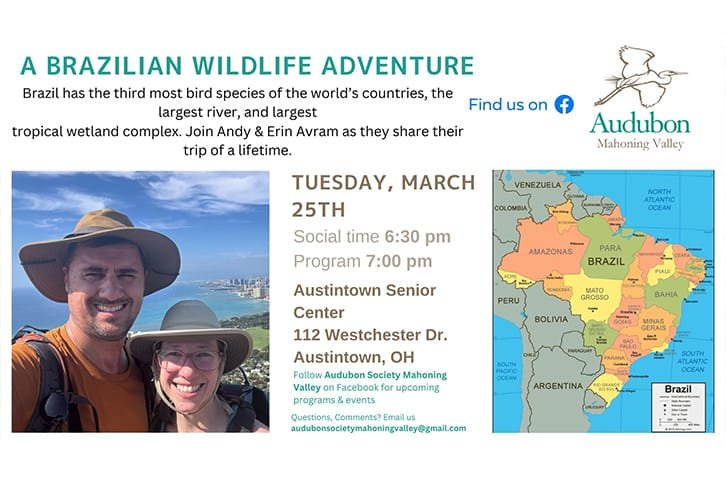726x484 pixels.
Task: Click the 'Audubon Society Mahoning Valley' Facebook text
Action: coord(370,381)
